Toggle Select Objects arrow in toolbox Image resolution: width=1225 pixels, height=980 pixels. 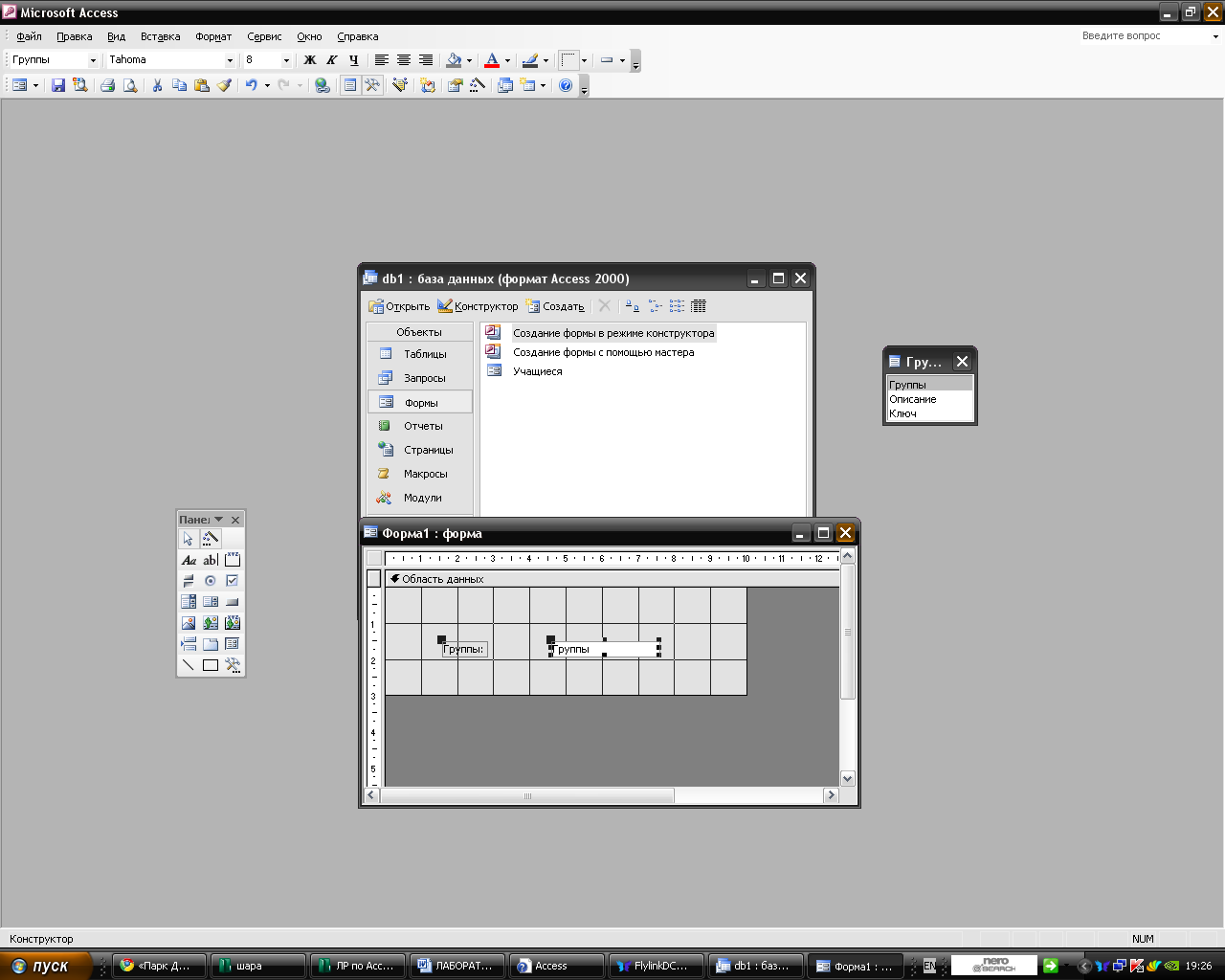click(x=189, y=539)
